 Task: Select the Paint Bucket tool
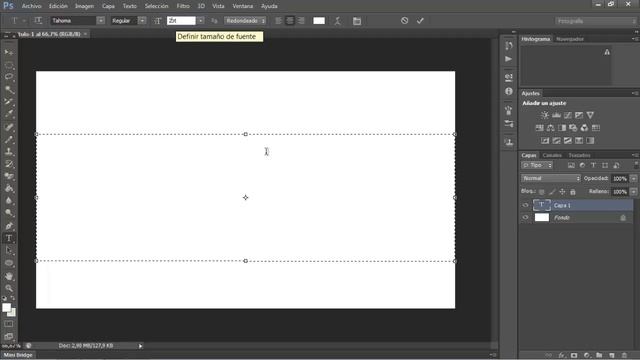click(9, 189)
